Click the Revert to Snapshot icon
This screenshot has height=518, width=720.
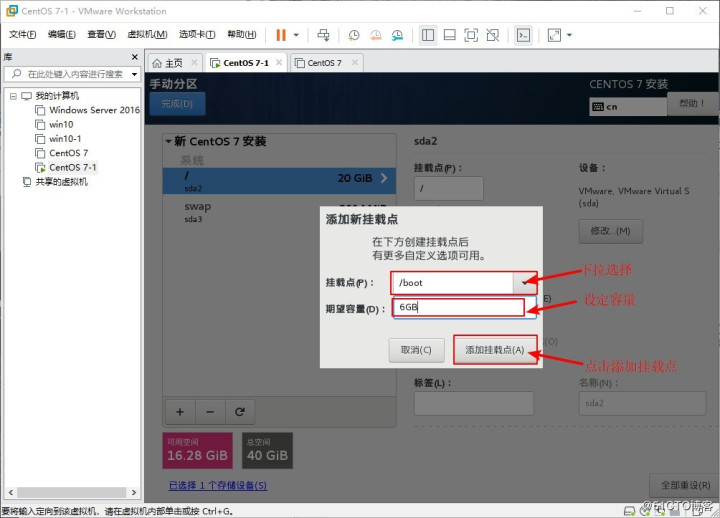[x=376, y=35]
